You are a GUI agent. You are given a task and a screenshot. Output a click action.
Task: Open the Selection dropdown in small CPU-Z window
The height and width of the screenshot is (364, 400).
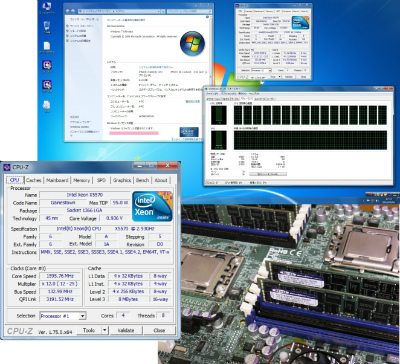coord(261,70)
